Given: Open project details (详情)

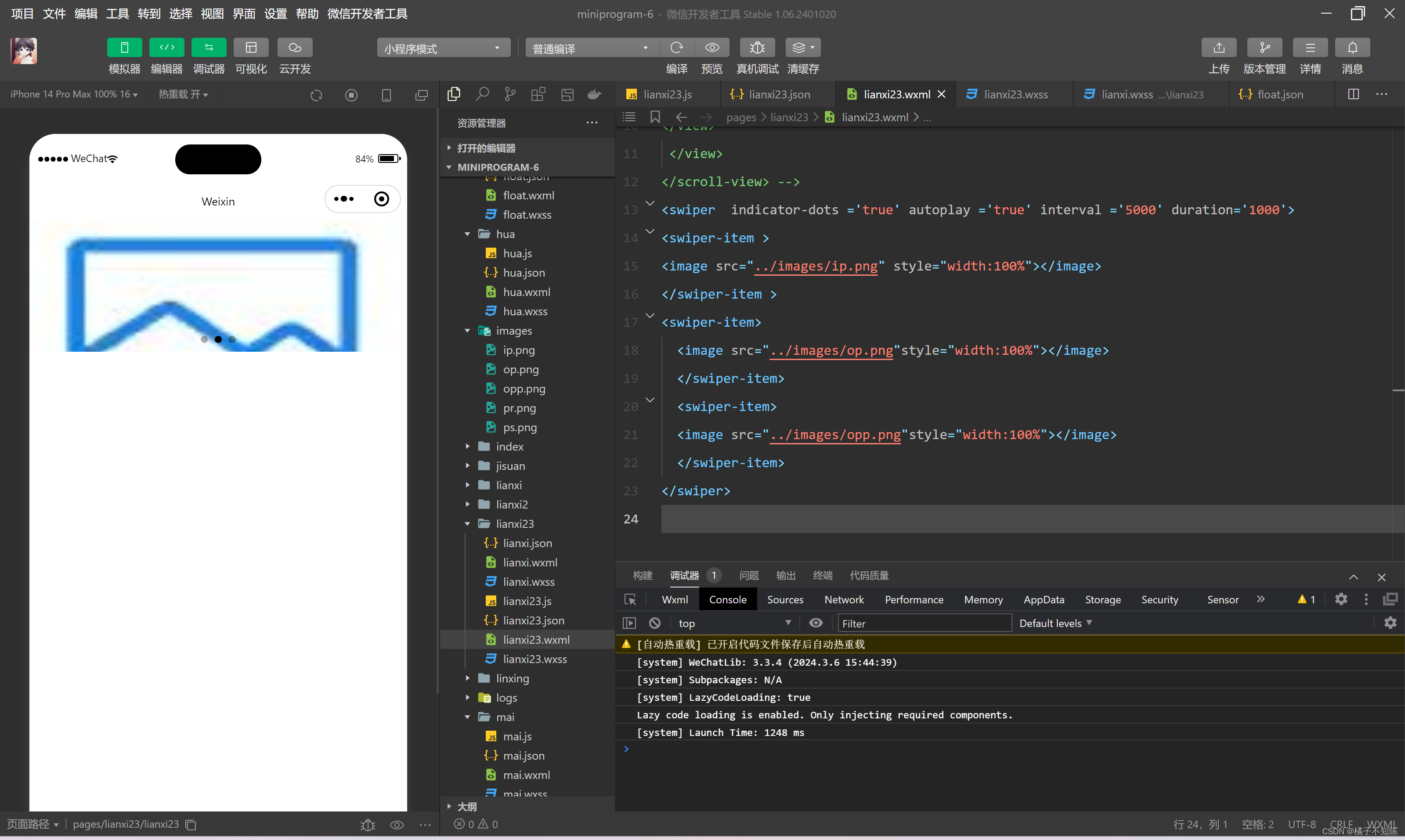Looking at the screenshot, I should point(1310,47).
